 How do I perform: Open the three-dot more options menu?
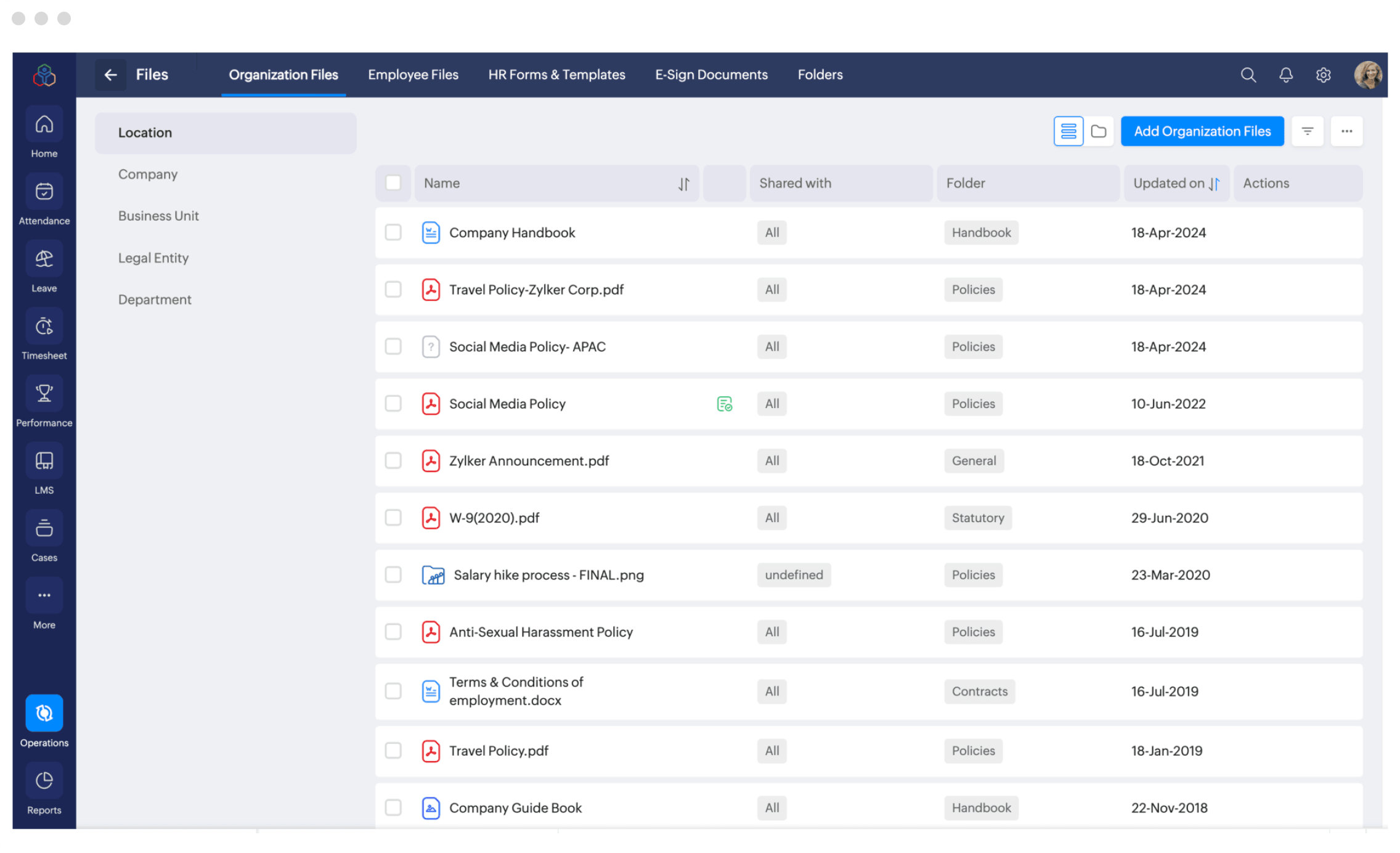(1346, 131)
